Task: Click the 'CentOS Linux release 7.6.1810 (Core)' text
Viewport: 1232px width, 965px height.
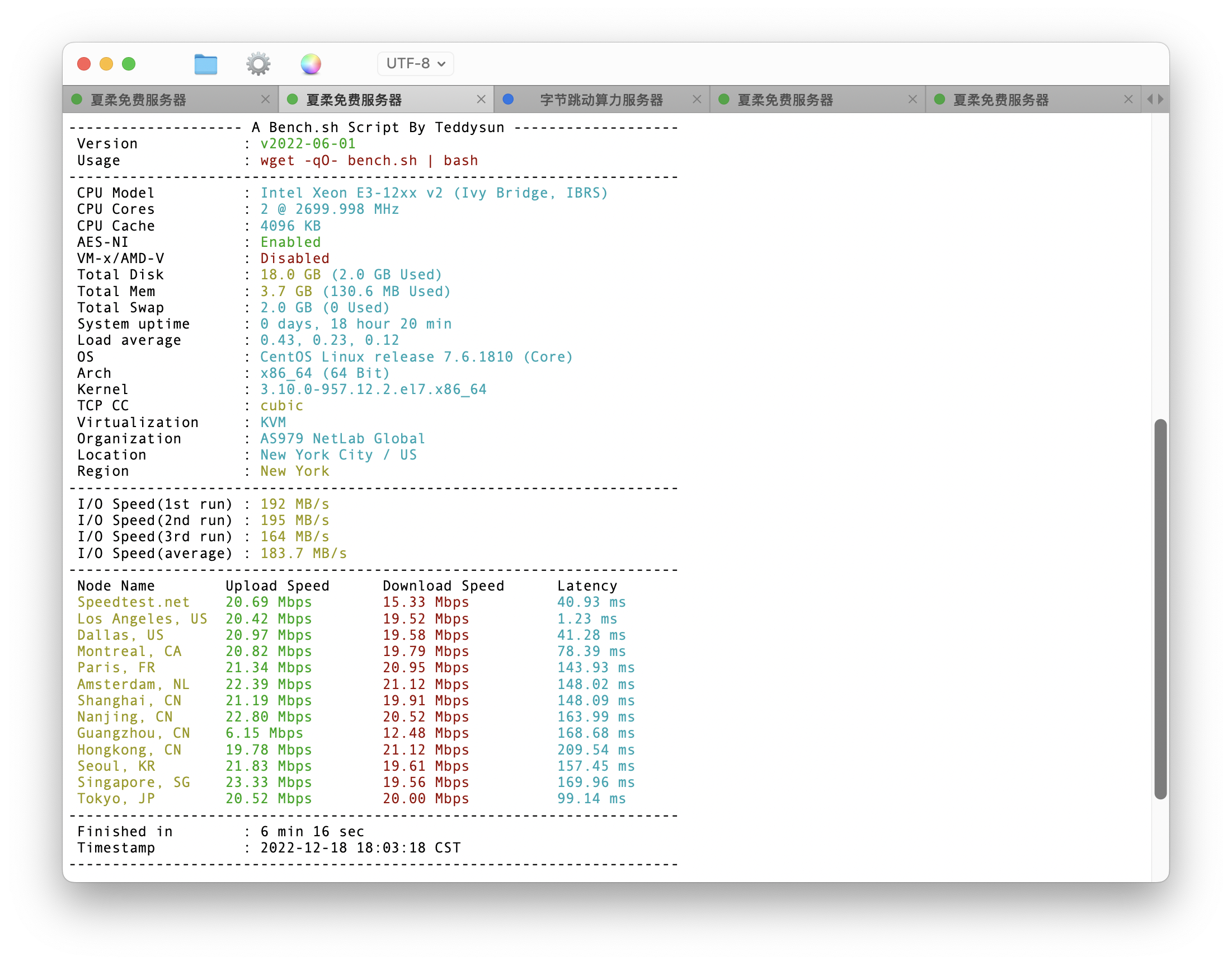Action: pos(417,357)
